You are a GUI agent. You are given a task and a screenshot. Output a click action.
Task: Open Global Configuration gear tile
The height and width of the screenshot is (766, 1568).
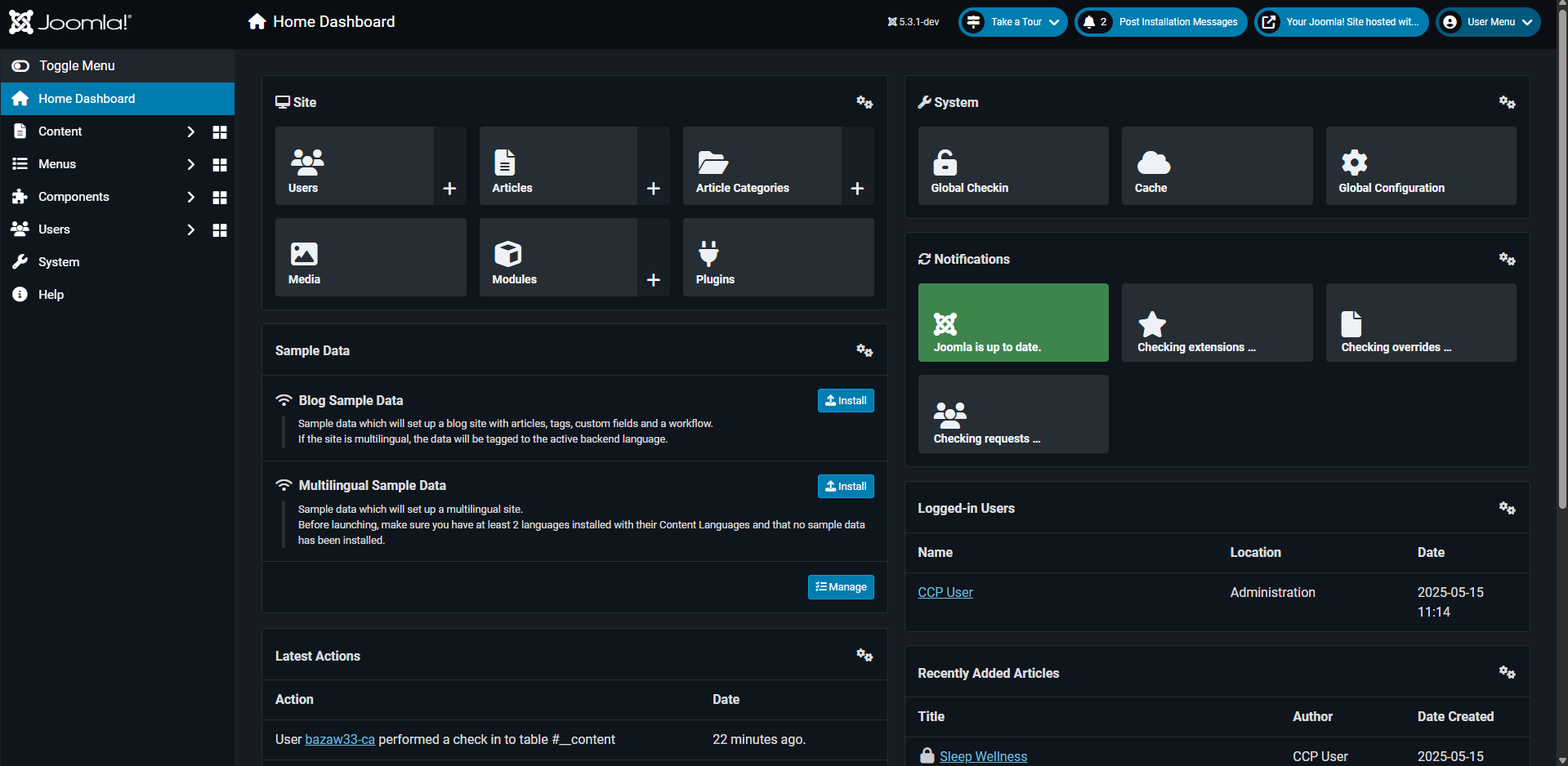[x=1420, y=166]
